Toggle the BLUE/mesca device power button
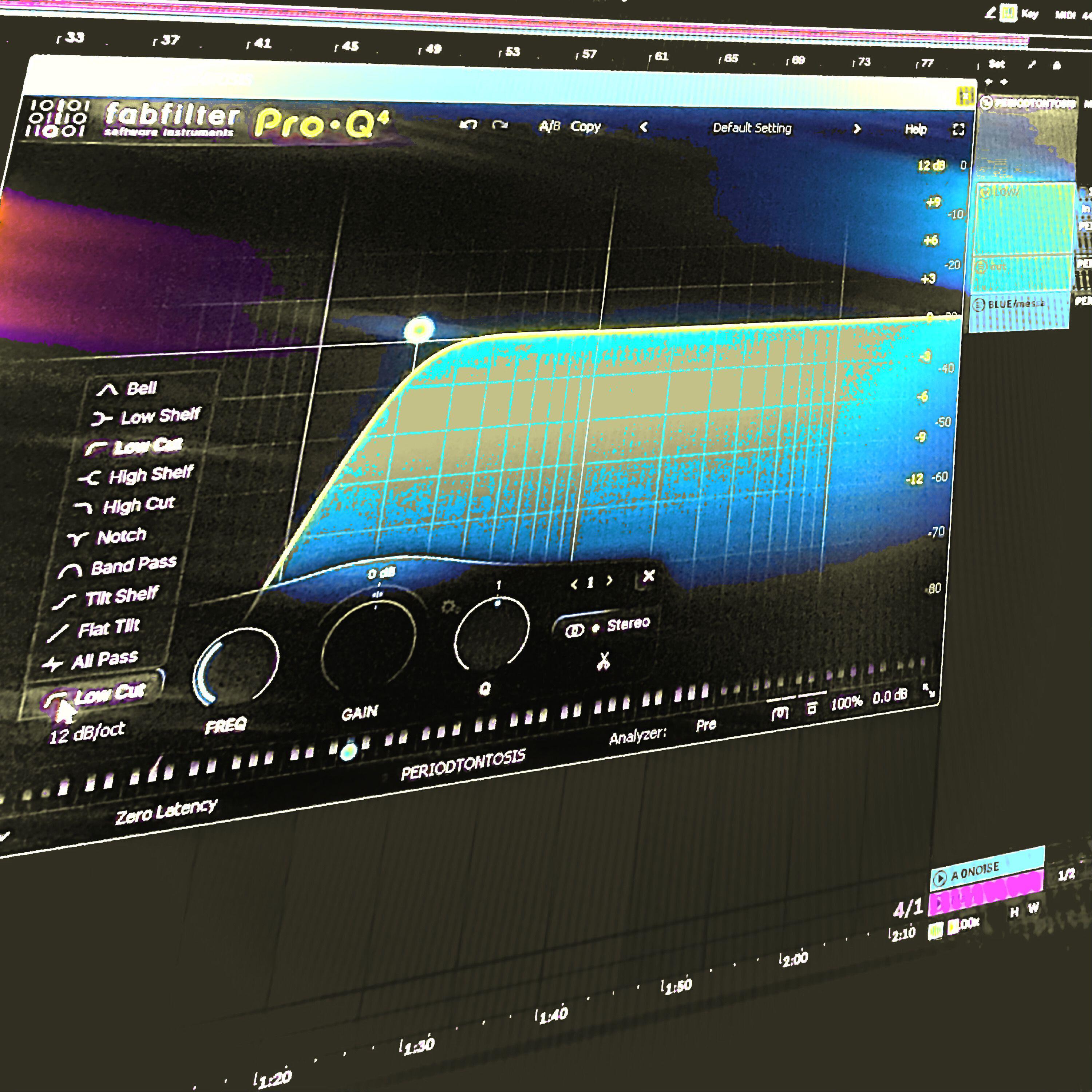The image size is (1092, 1092). pyautogui.click(x=978, y=305)
